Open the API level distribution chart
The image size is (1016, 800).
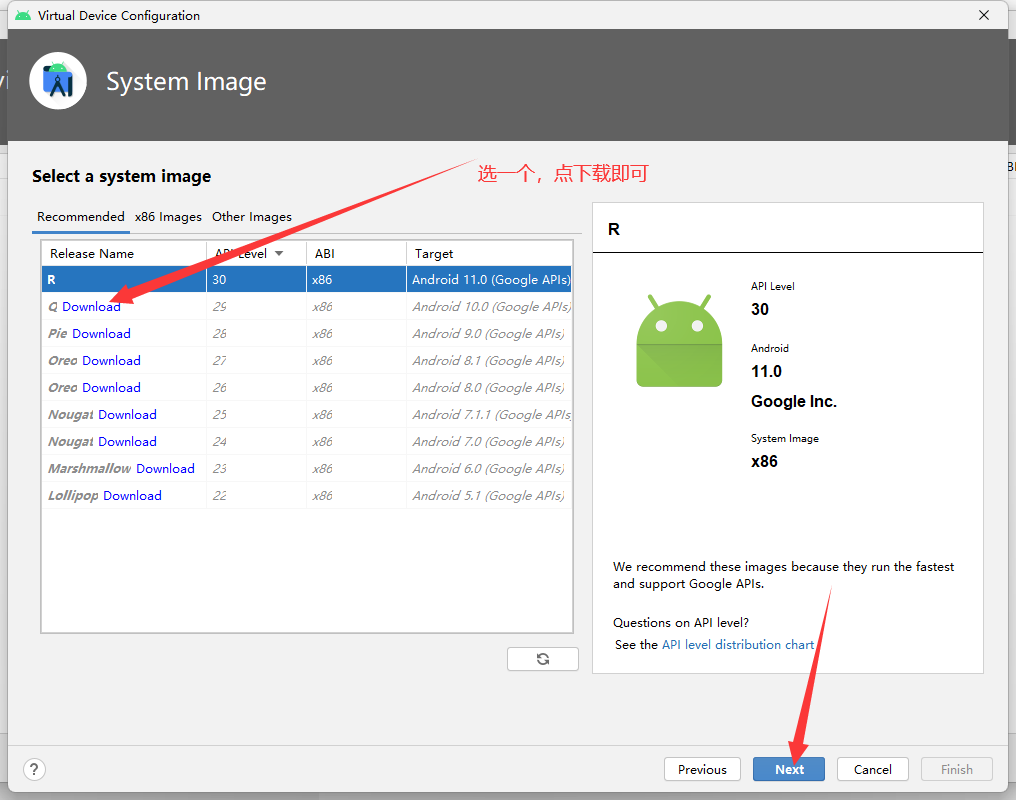tap(739, 644)
